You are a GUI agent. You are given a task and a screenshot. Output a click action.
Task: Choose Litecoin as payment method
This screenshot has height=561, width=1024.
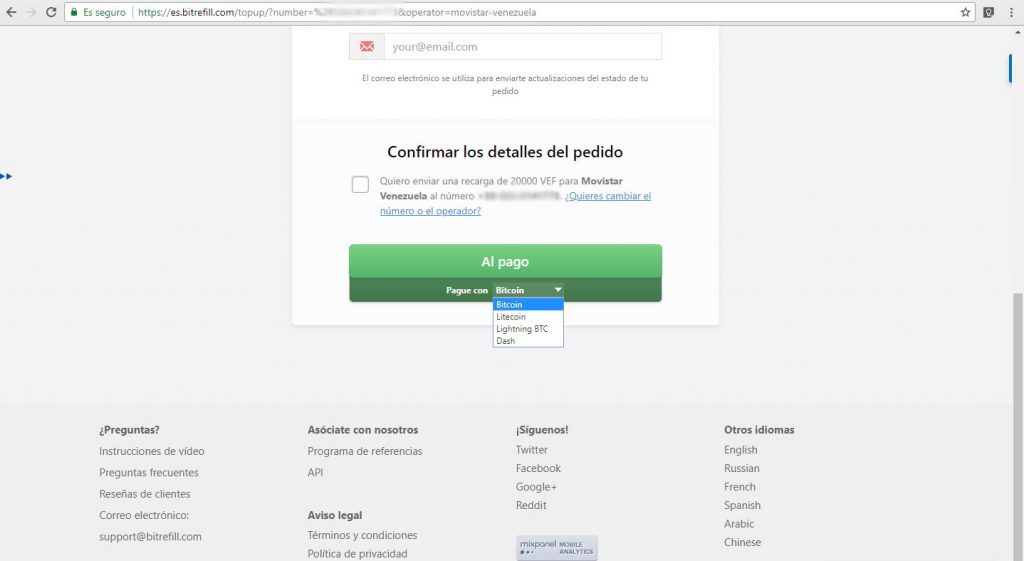(x=528, y=317)
